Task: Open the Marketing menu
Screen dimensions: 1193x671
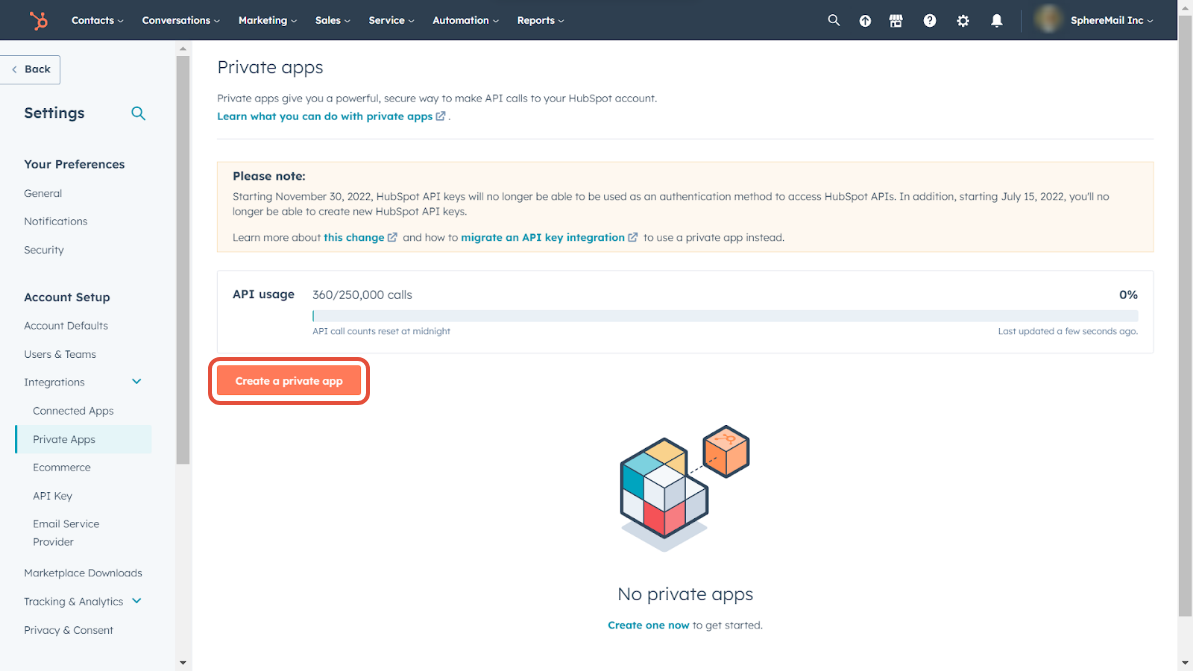Action: pos(267,21)
